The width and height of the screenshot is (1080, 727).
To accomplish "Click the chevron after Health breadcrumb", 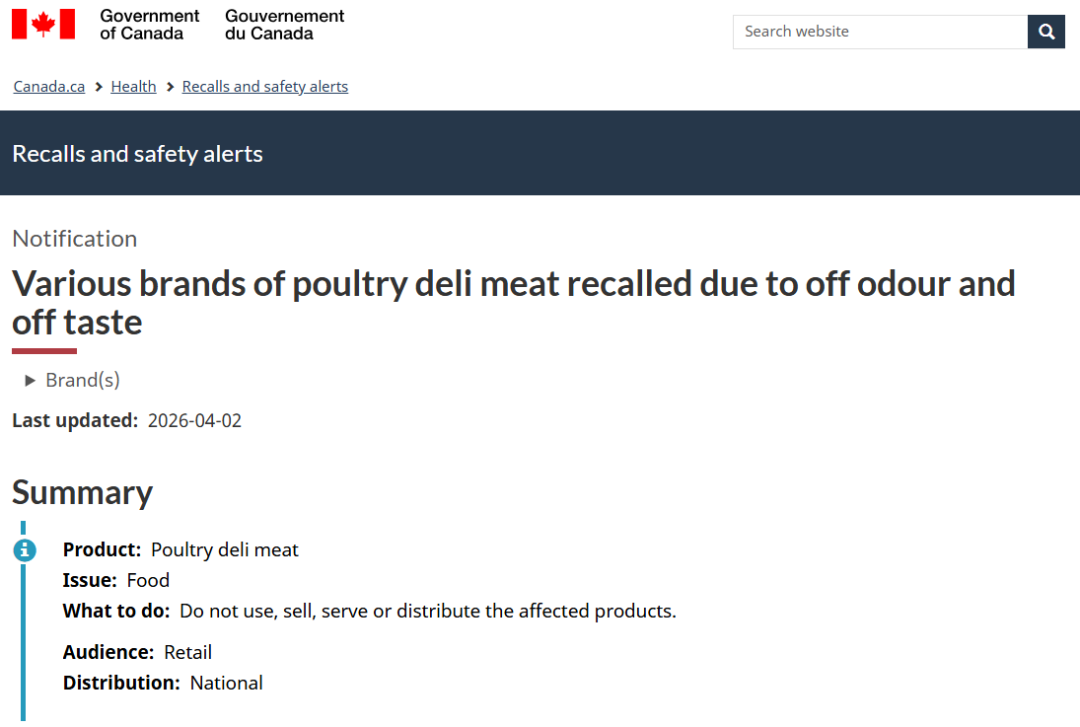I will tap(169, 87).
